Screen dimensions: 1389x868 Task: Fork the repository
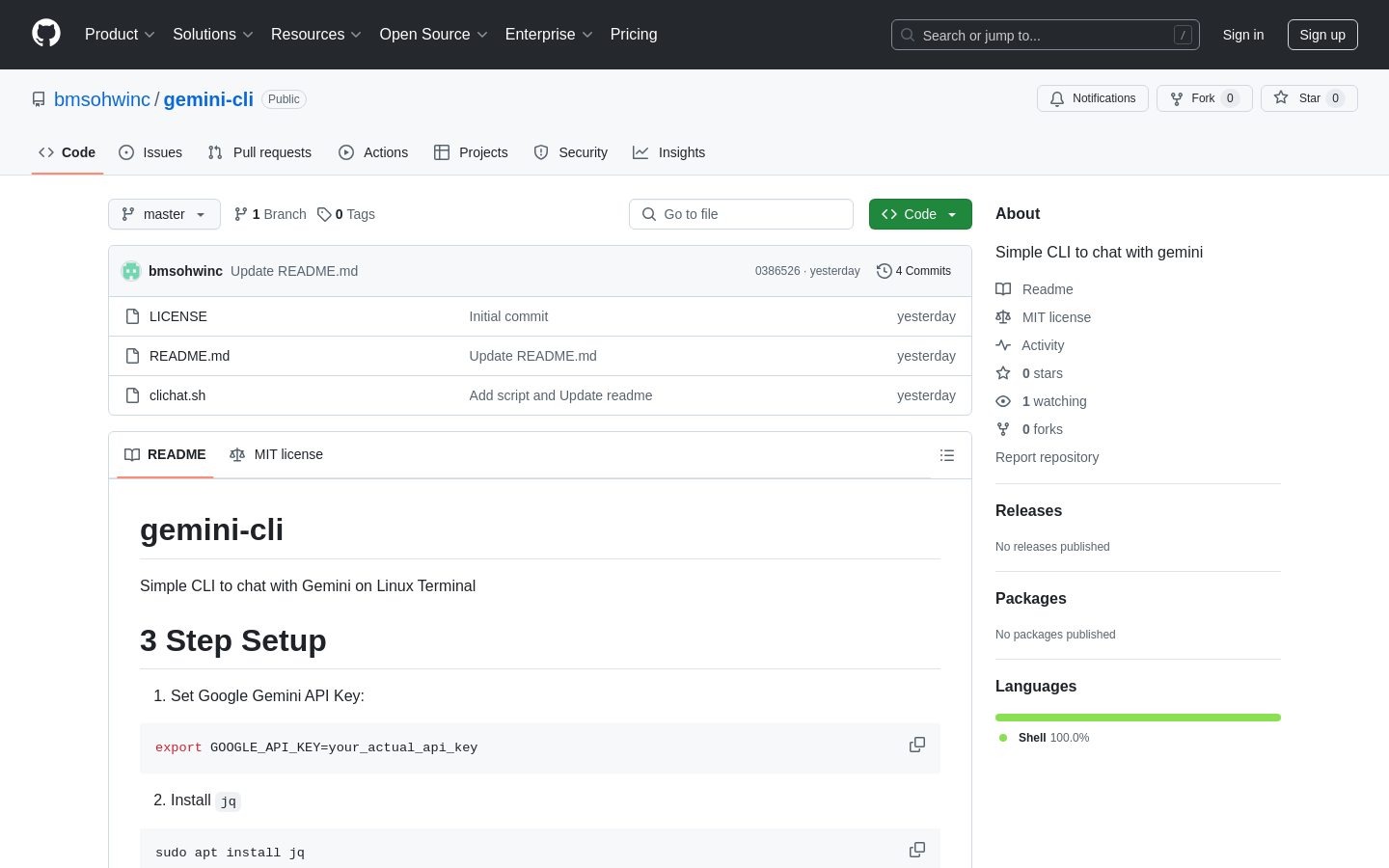click(x=1205, y=98)
